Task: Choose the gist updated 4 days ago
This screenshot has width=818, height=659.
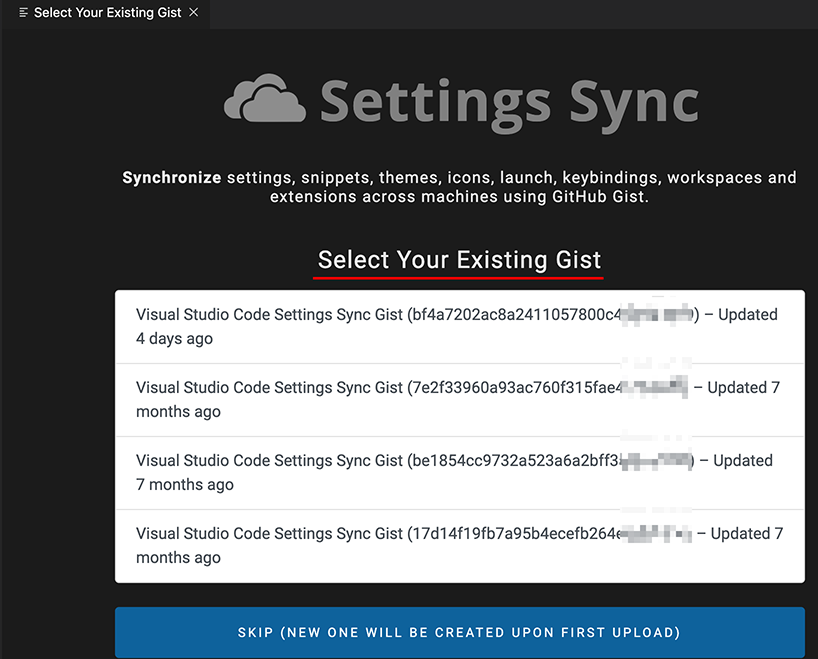Action: pos(460,327)
